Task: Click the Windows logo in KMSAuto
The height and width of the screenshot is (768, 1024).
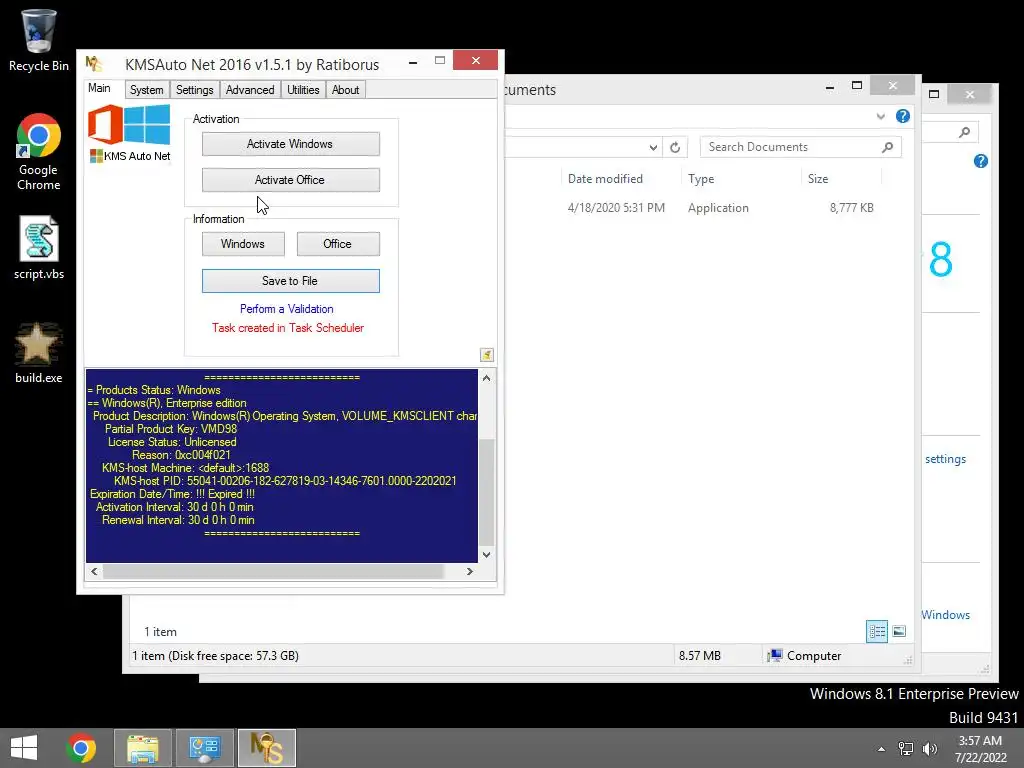Action: pos(147,124)
